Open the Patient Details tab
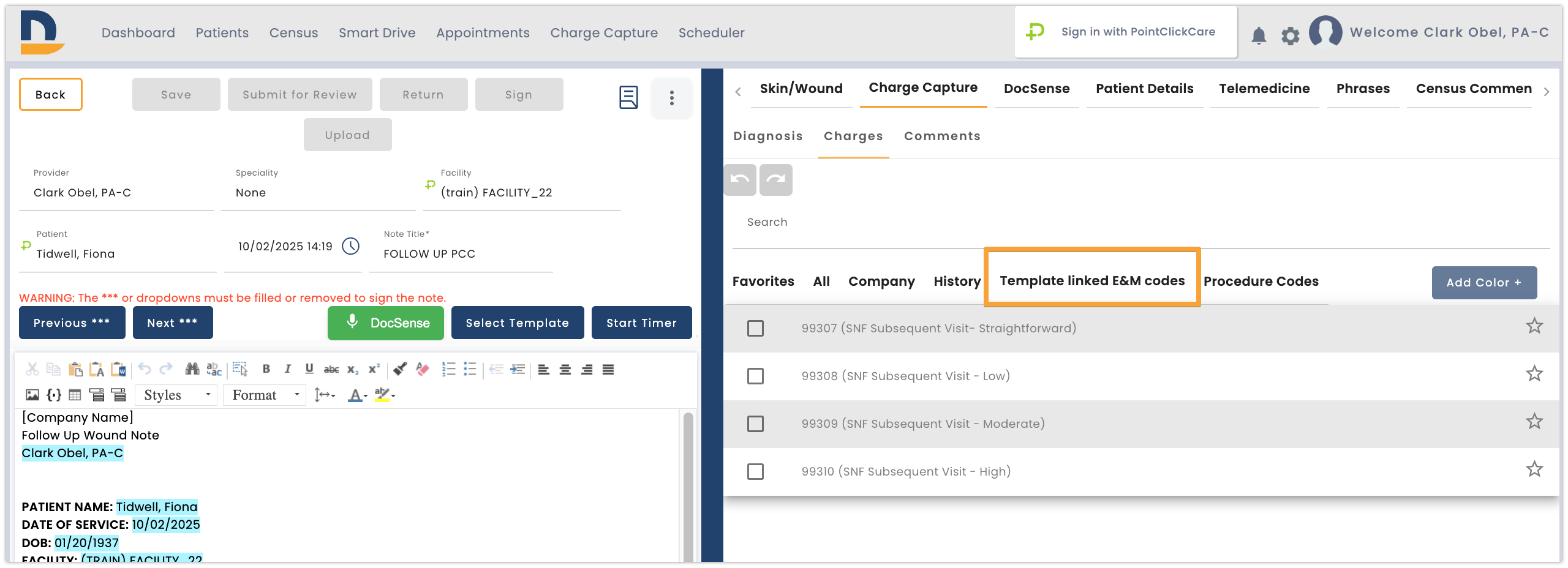The image size is (1568, 568). [x=1144, y=89]
